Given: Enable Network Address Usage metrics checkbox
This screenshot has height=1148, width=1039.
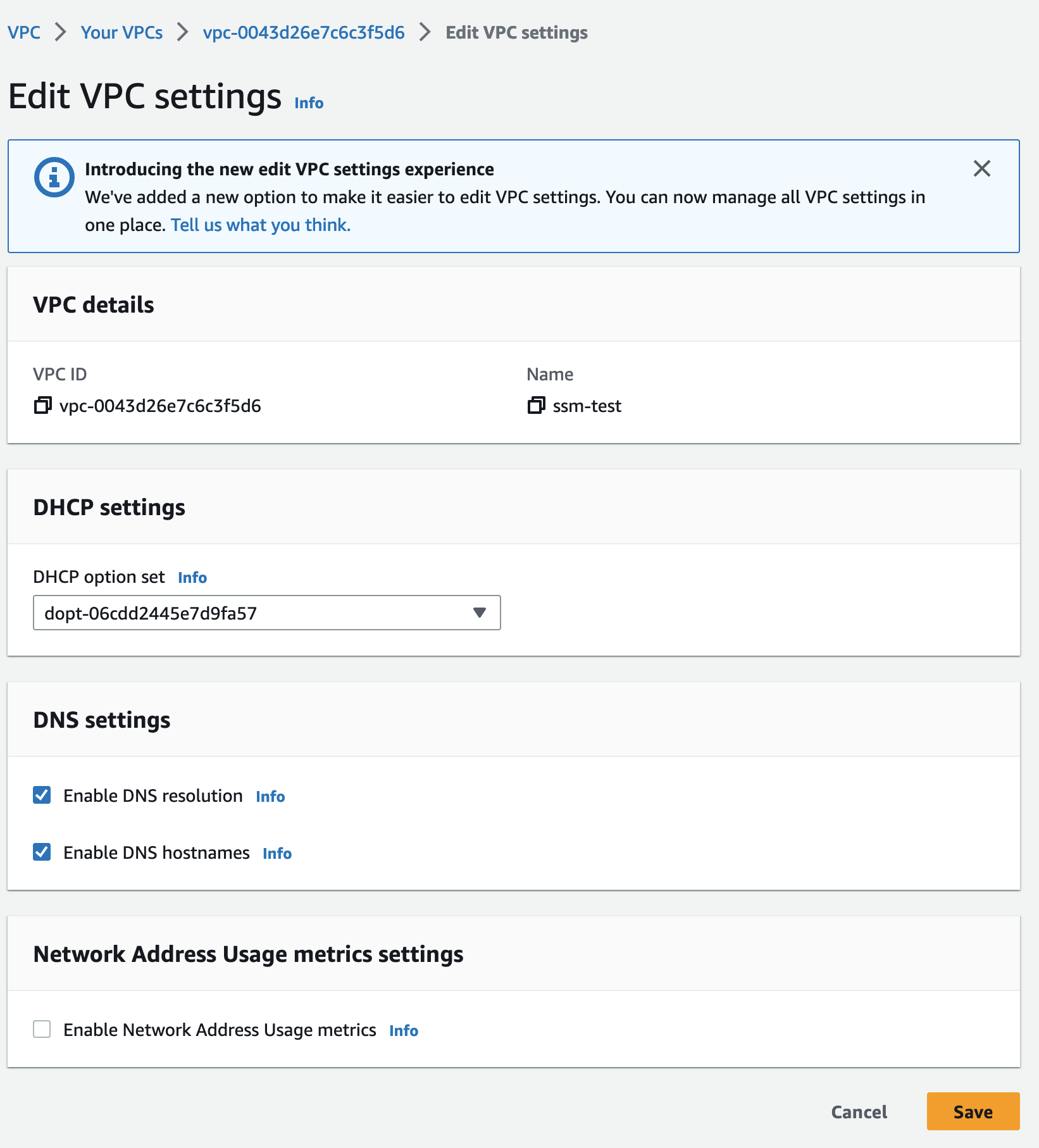Looking at the screenshot, I should tap(42, 1030).
